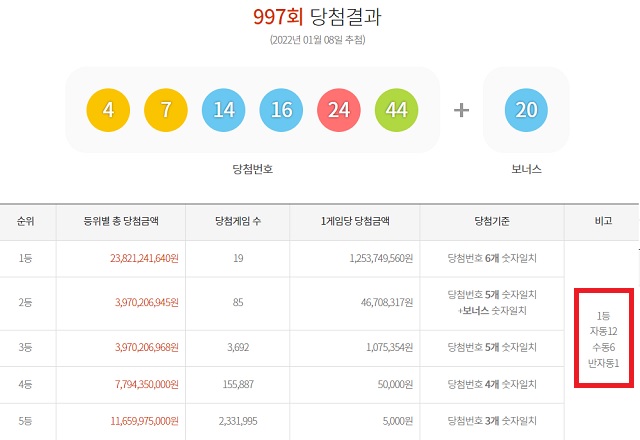640x440 pixels.
Task: Select the 1등 rank cell
Action: click(x=25, y=258)
